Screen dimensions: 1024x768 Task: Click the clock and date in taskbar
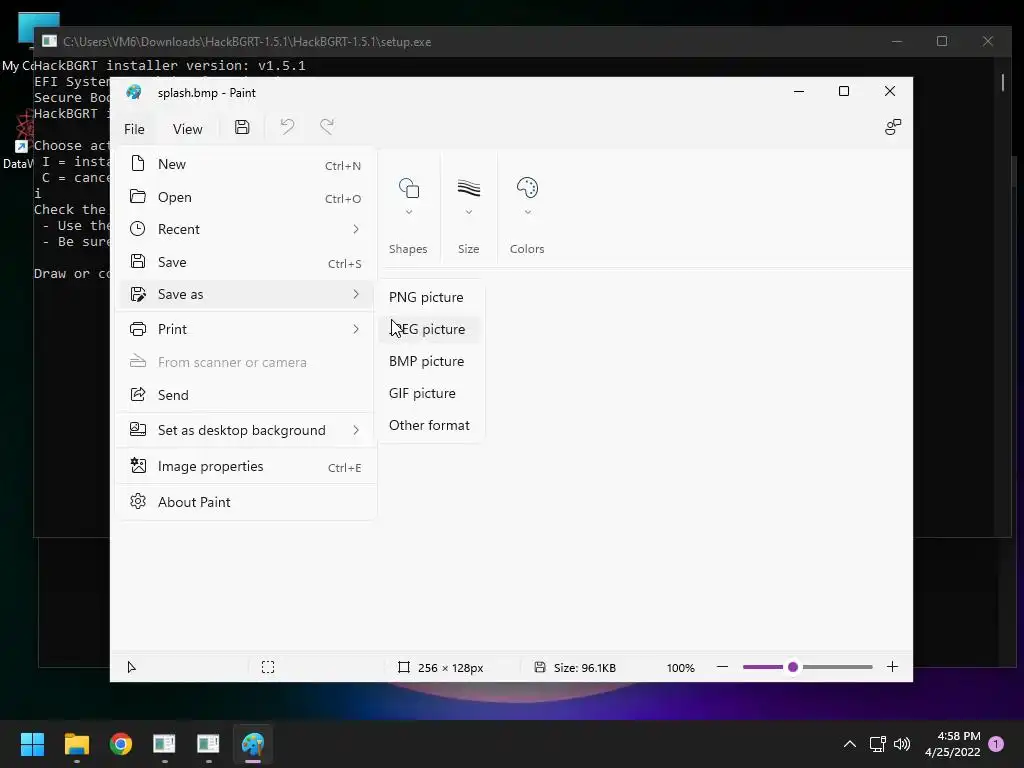click(x=952, y=744)
